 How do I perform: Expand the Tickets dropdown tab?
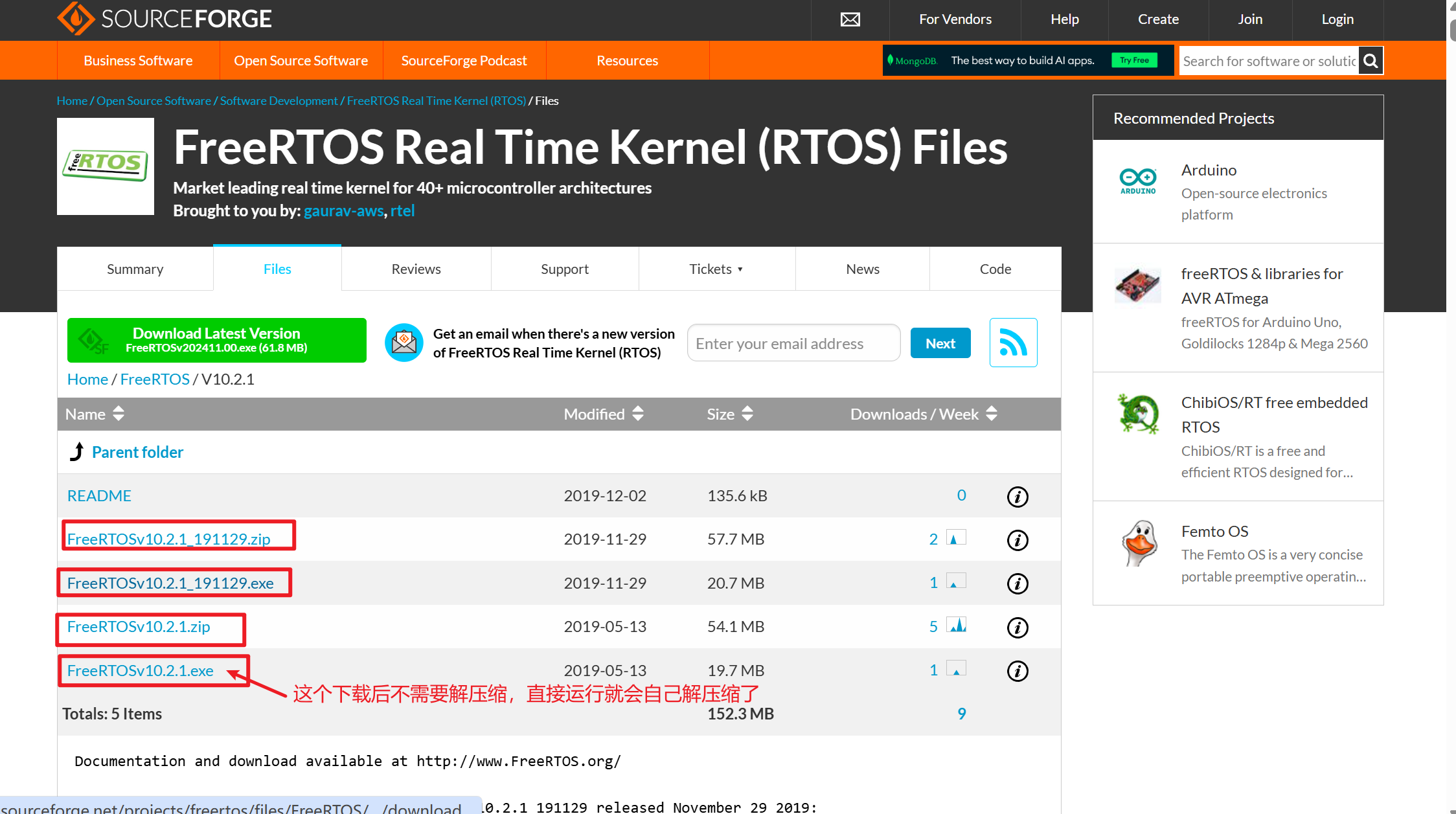716,269
